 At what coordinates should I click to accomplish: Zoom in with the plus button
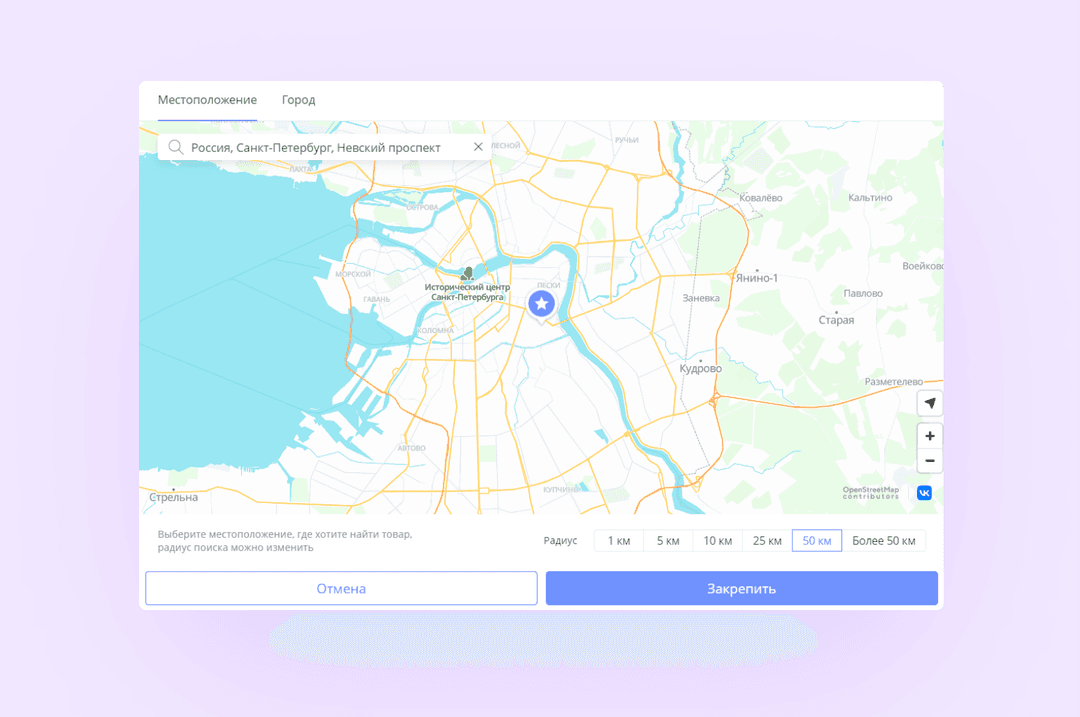(x=930, y=436)
